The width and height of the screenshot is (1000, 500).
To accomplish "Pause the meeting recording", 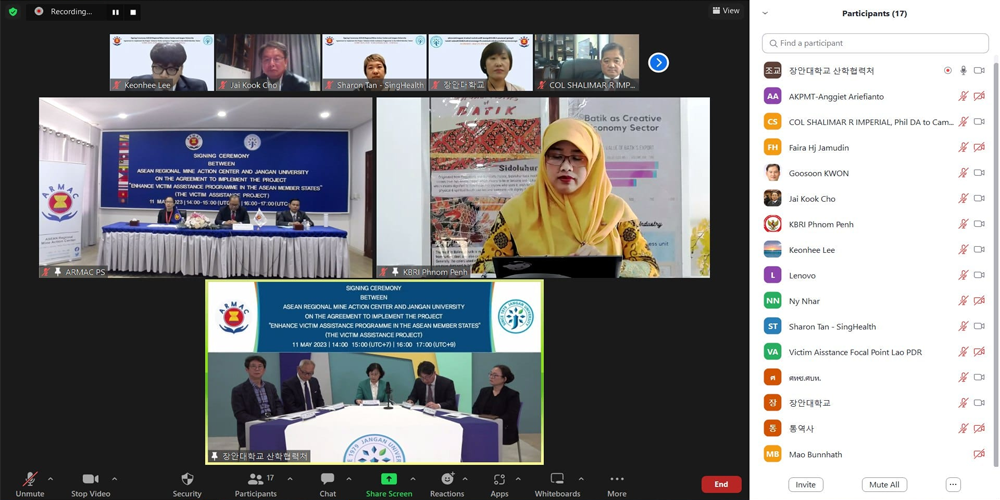I will point(115,12).
